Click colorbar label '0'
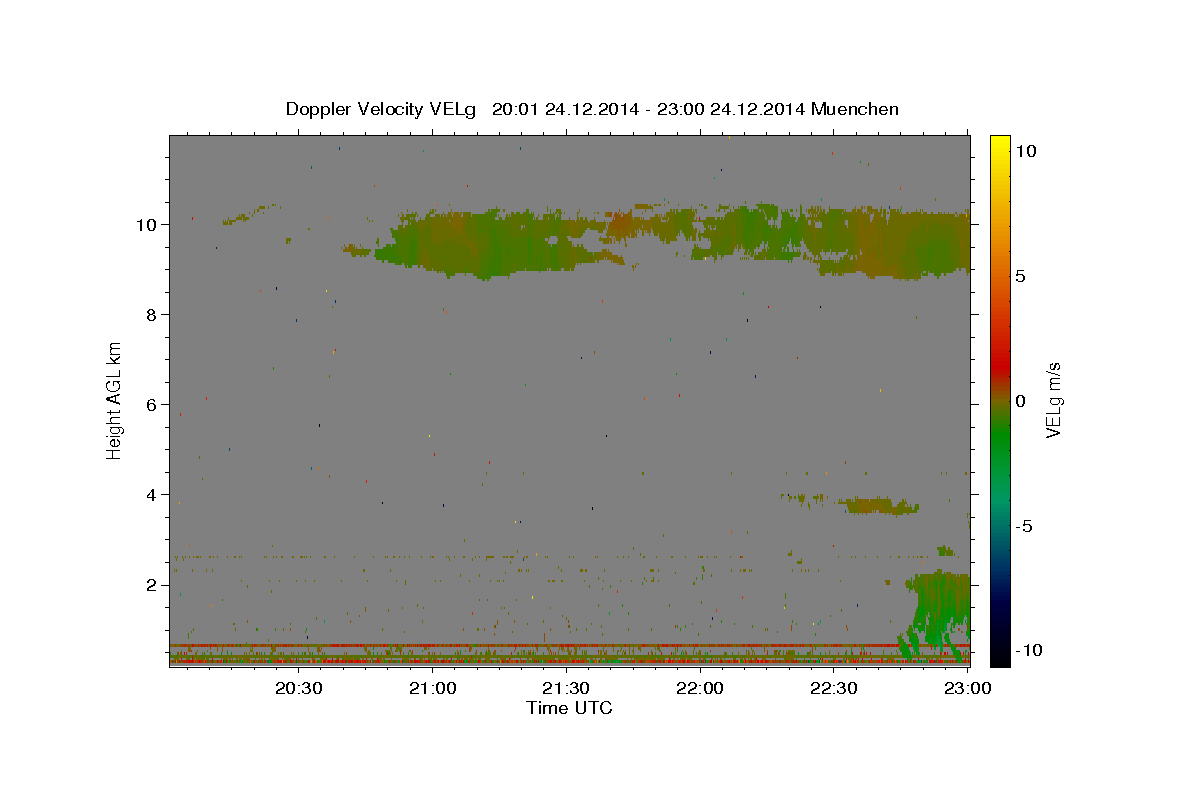This screenshot has width=1200, height=800. pyautogui.click(x=1020, y=401)
